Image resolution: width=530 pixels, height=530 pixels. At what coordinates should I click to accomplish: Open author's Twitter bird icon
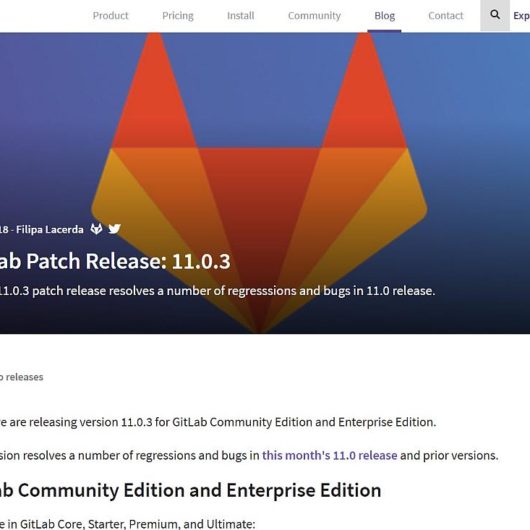tap(115, 229)
